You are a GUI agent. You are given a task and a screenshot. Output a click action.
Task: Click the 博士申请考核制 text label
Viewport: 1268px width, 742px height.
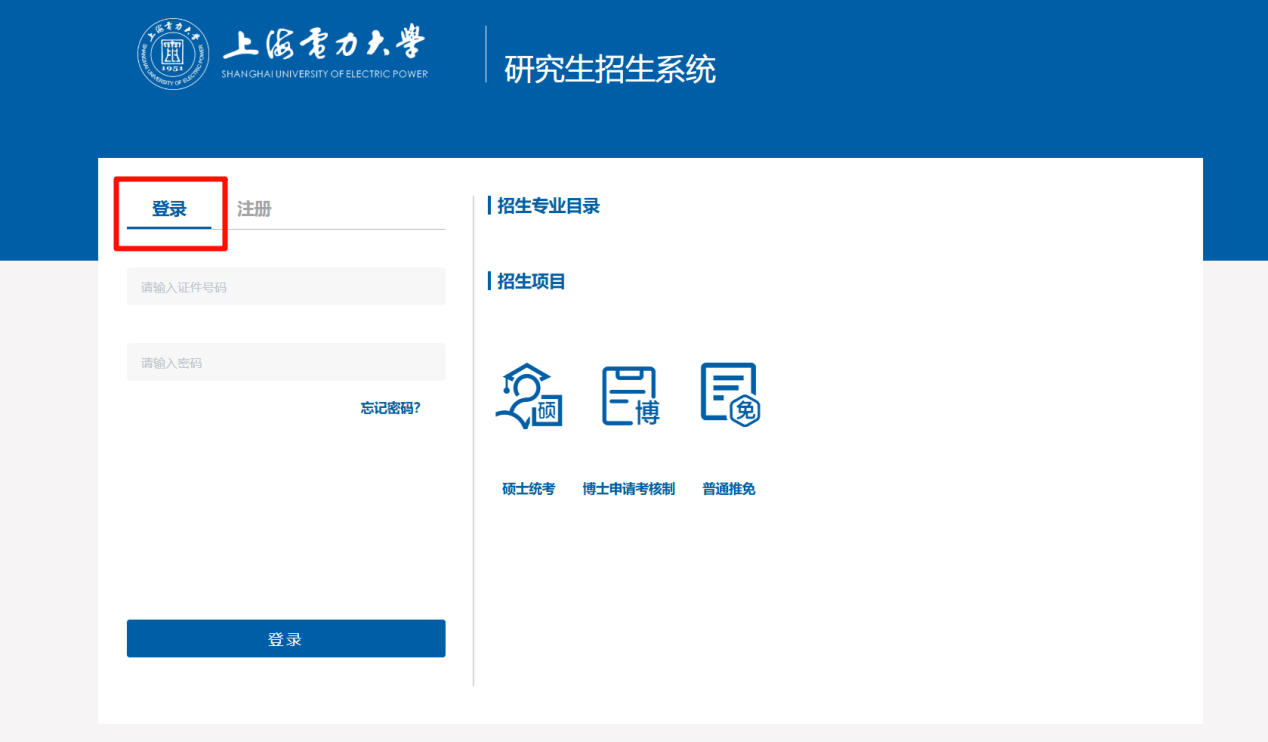coord(628,489)
